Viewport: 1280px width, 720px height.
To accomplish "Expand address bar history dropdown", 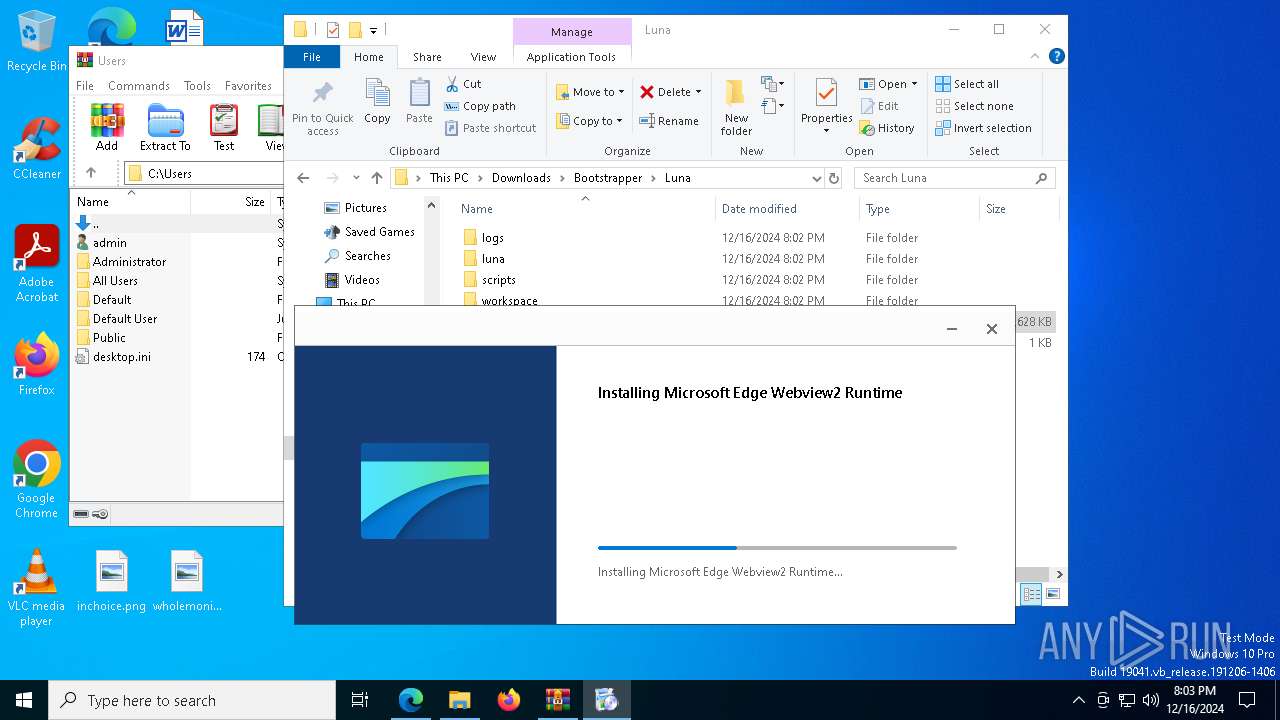I will [817, 178].
